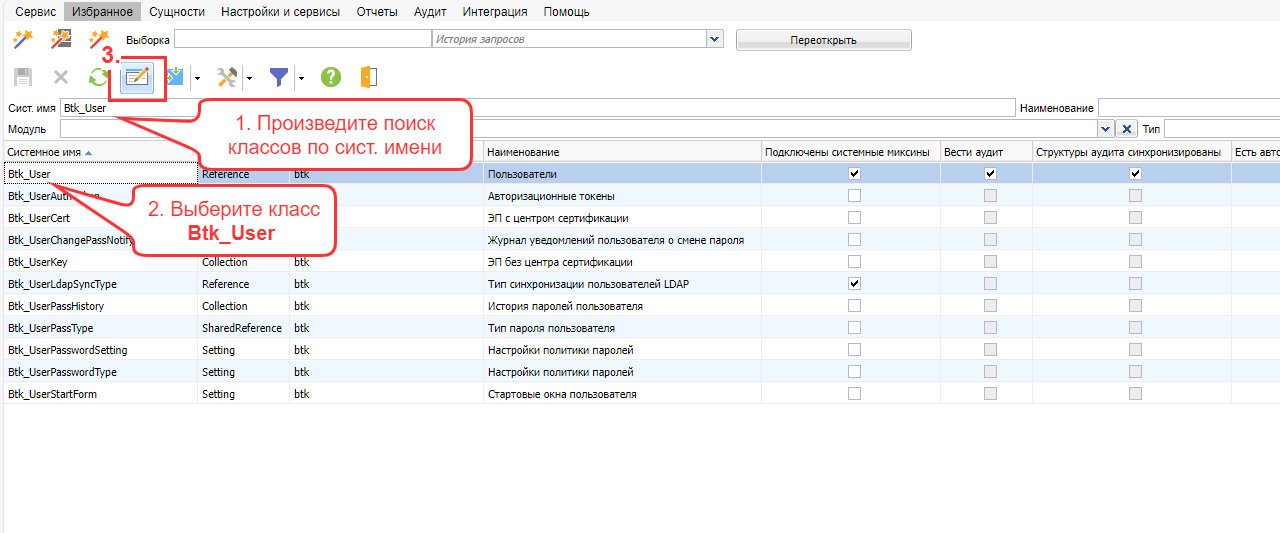Viewport: 1280px width, 533px height.
Task: Click the magic wand with picture frame icon
Action: pyautogui.click(x=60, y=39)
